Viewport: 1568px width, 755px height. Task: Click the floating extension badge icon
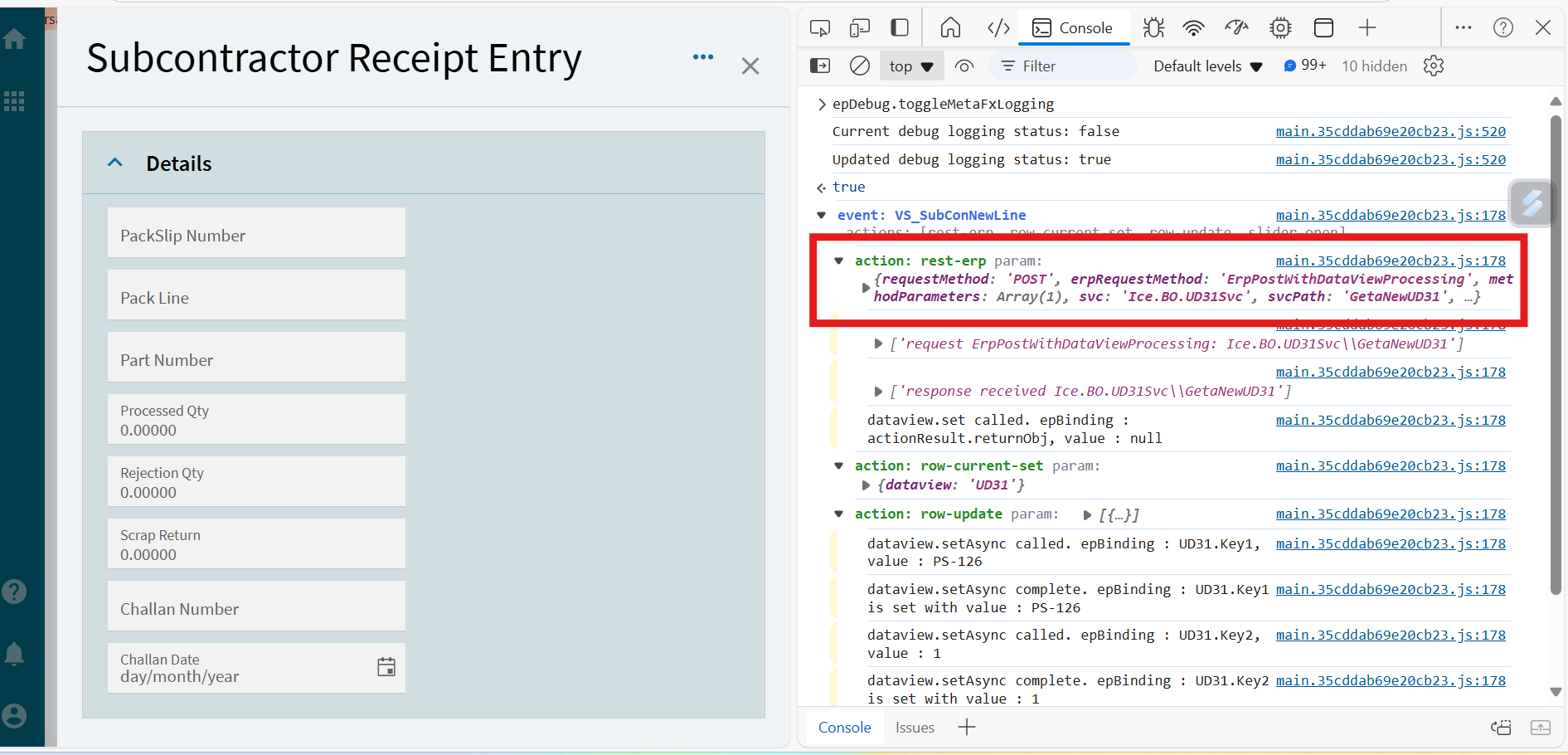click(1532, 203)
